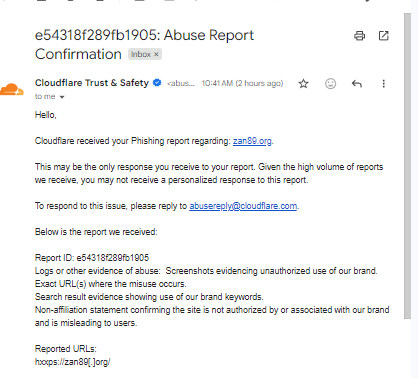
Task: Click the blue verified sender badge
Action: 157,82
